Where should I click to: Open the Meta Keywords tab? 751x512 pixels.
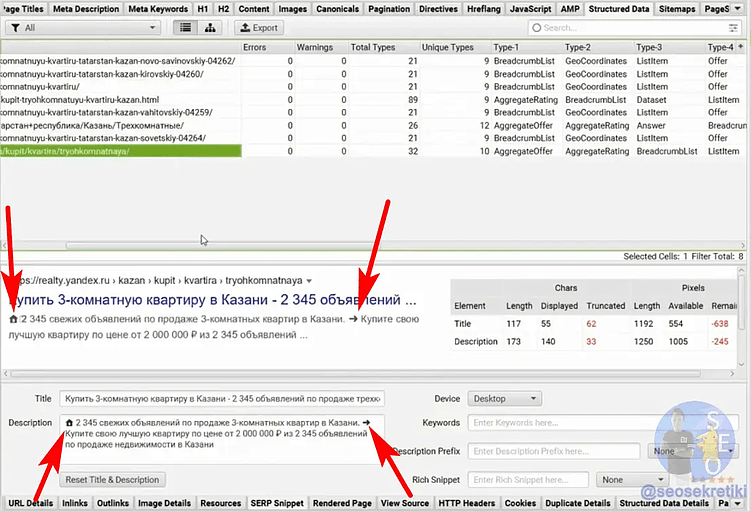pyautogui.click(x=158, y=9)
